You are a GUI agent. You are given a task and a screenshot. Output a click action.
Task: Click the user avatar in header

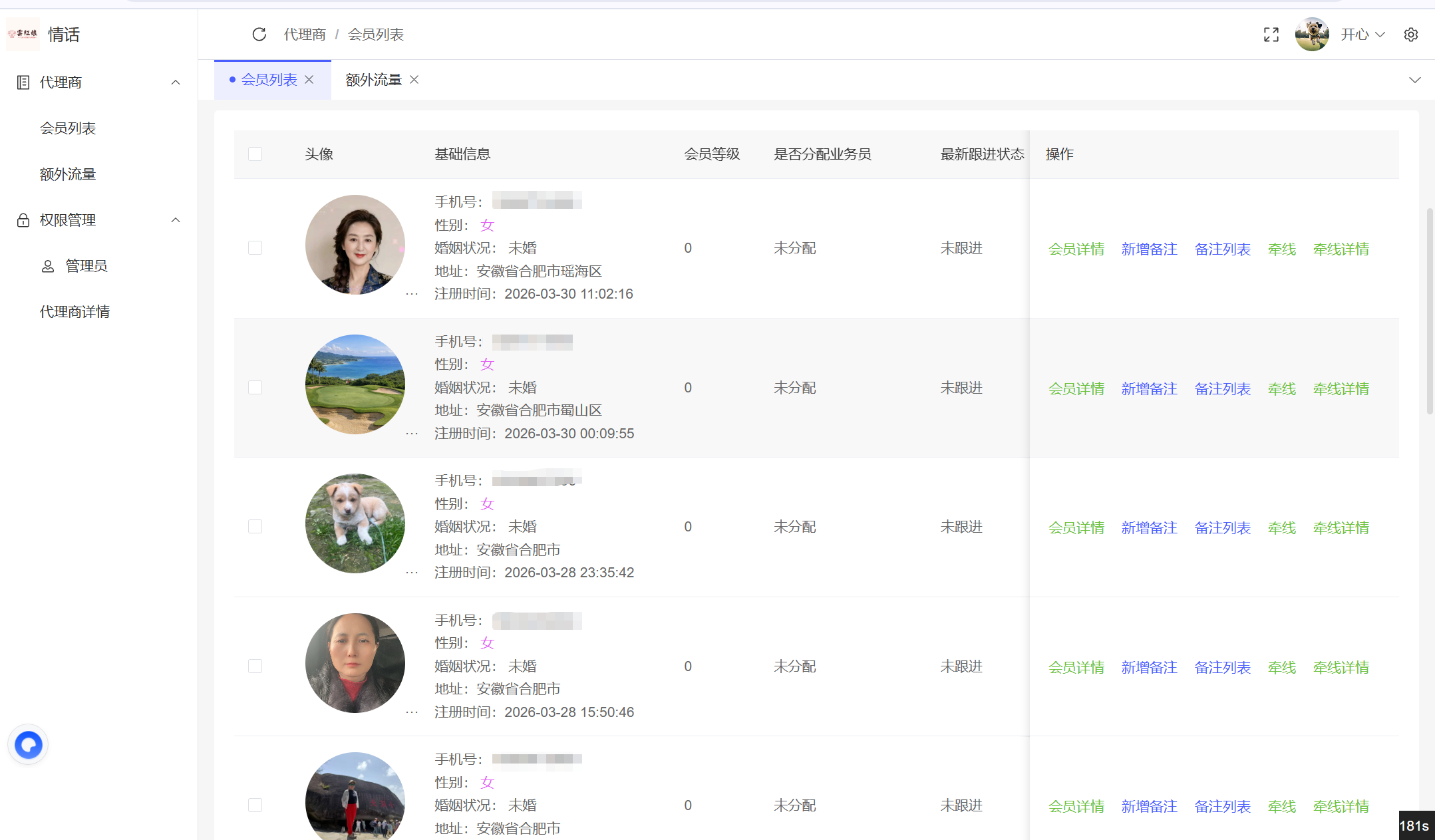tap(1311, 35)
